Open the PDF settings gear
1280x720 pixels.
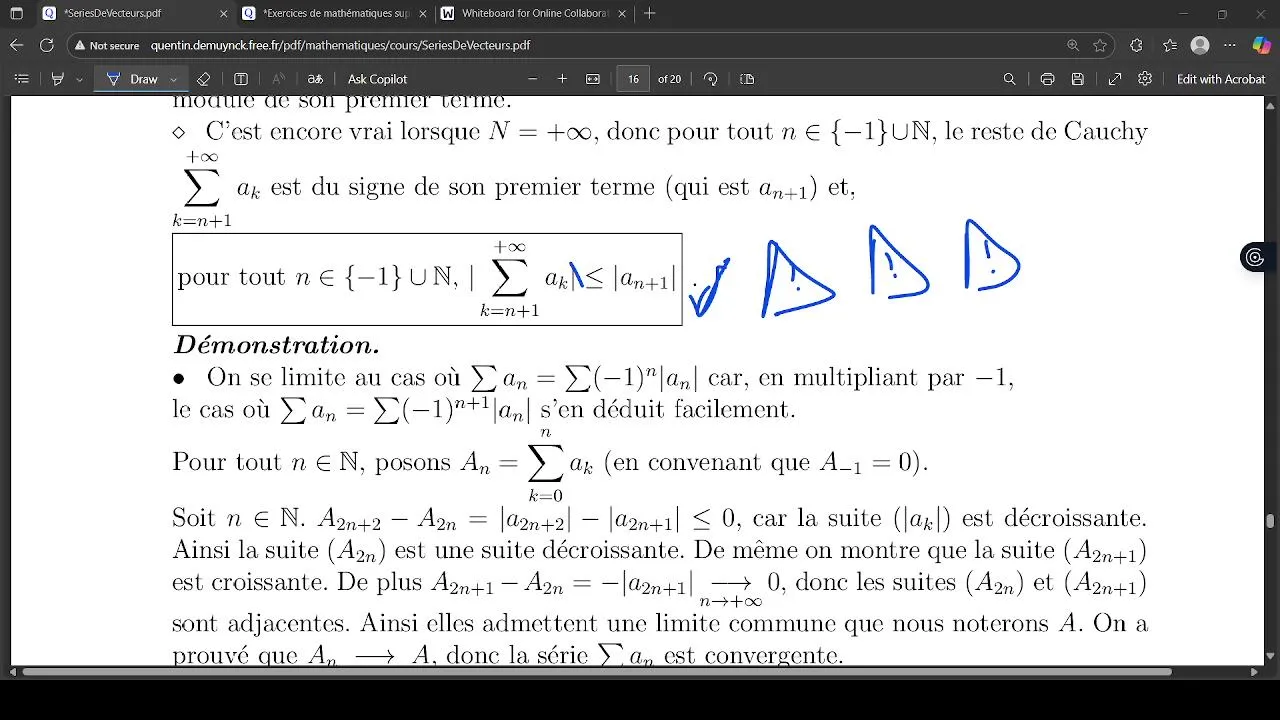point(1145,79)
